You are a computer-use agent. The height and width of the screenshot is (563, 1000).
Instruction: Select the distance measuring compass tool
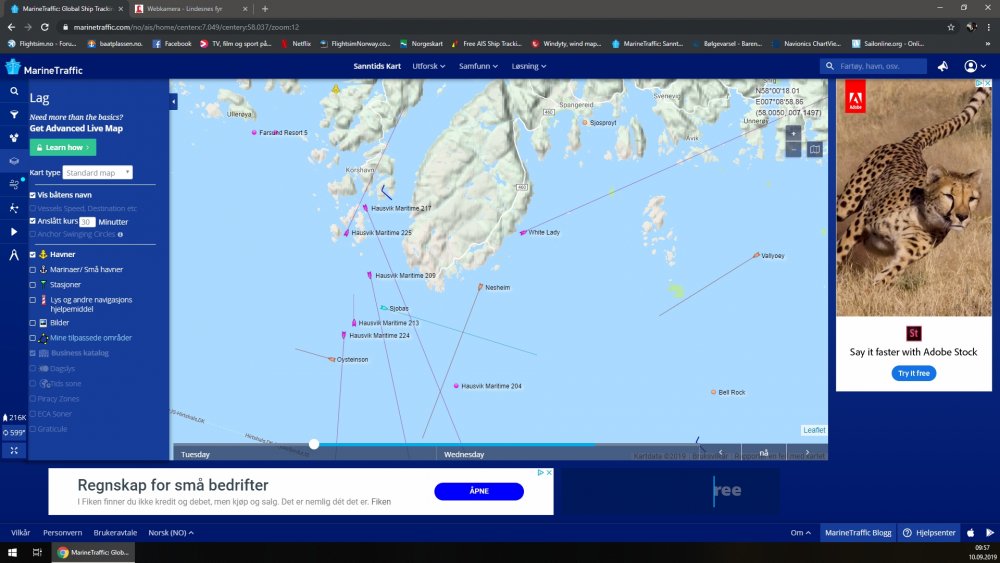point(13,255)
